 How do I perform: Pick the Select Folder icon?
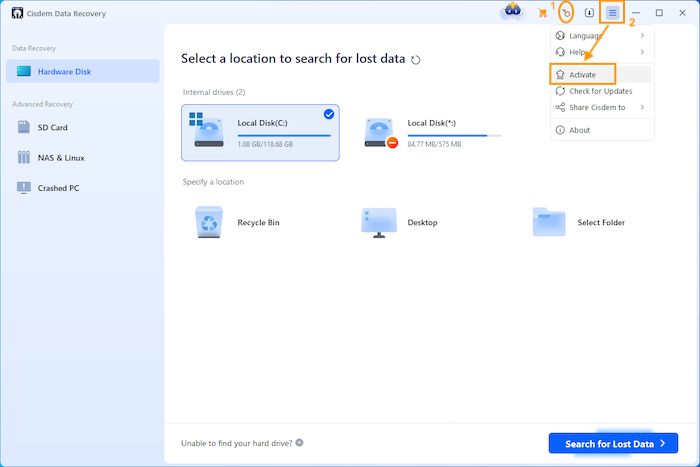(550, 222)
